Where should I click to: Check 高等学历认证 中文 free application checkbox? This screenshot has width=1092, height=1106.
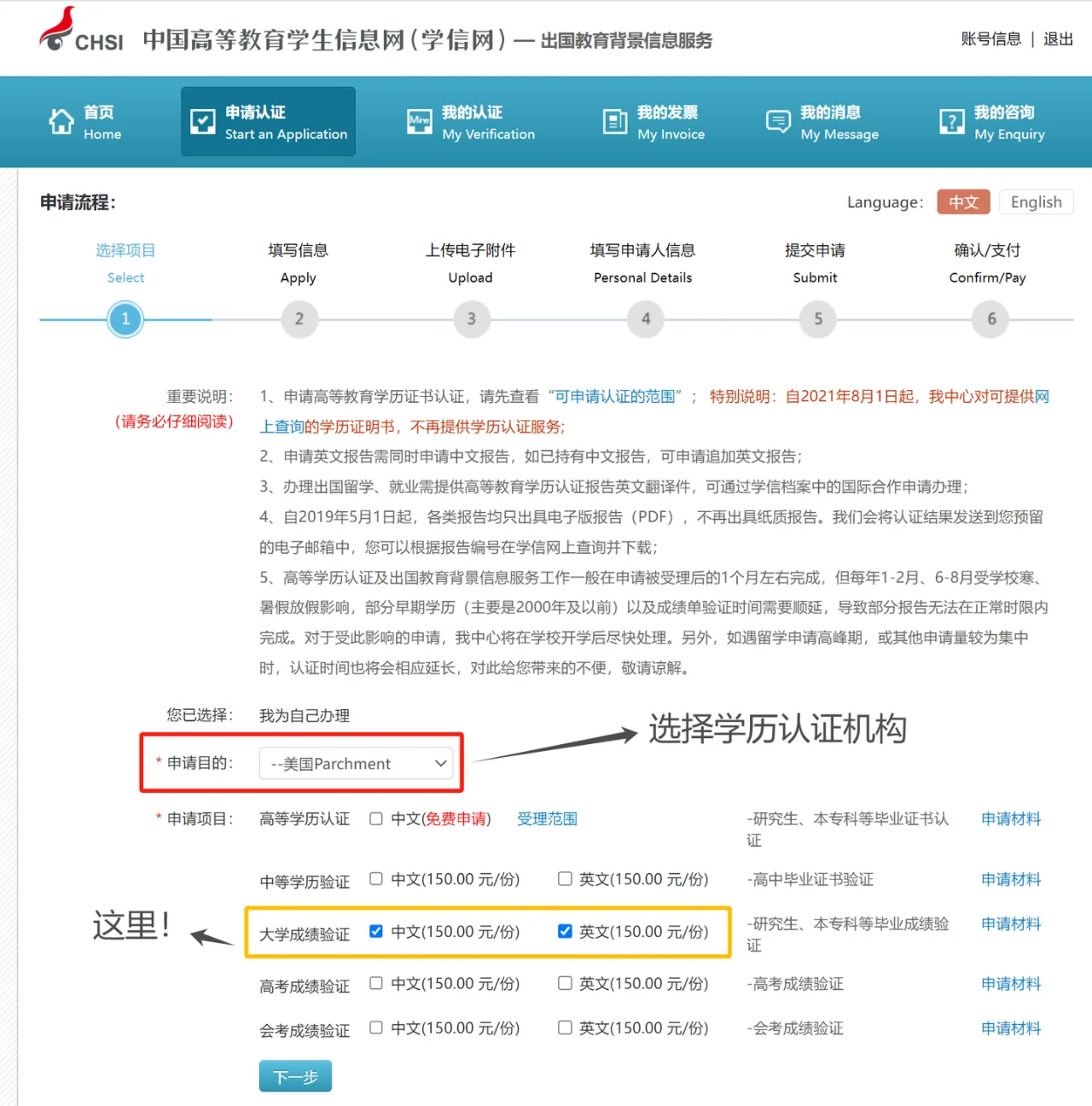click(x=376, y=818)
